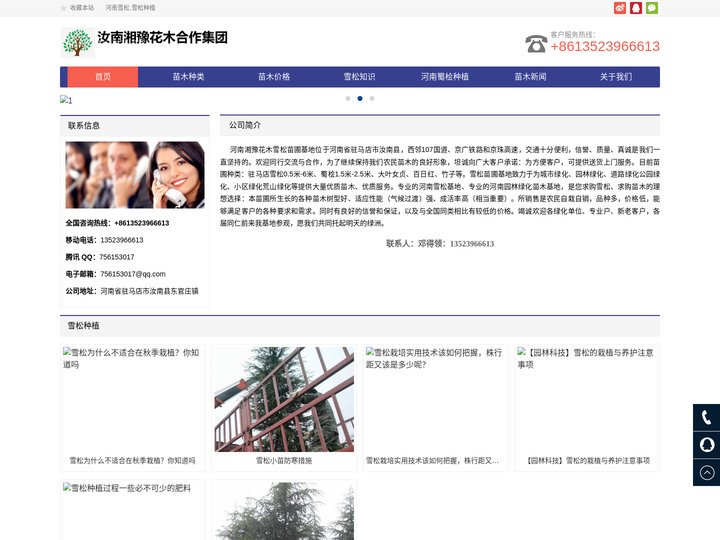Click the 雪松种植 section heading
The image size is (720, 540).
click(x=83, y=326)
